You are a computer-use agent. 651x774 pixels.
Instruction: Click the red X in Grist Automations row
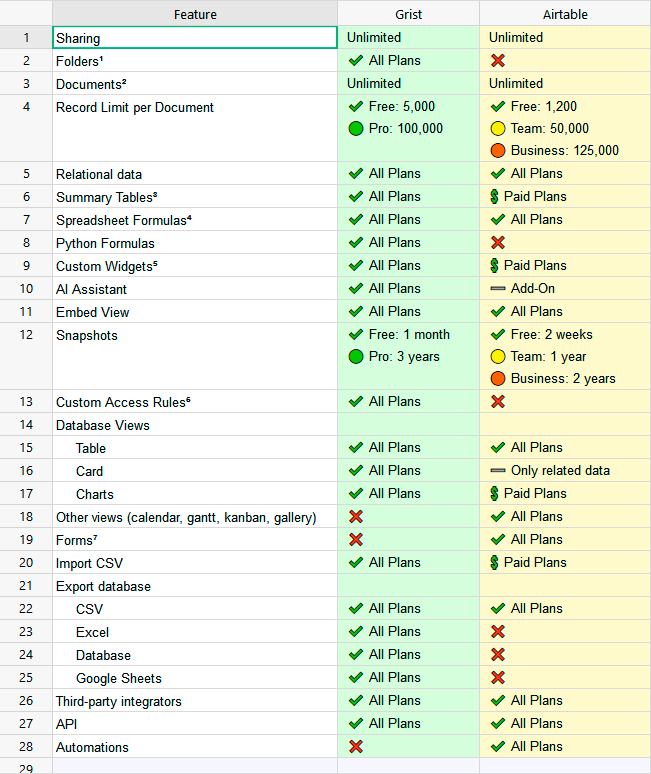coord(355,747)
